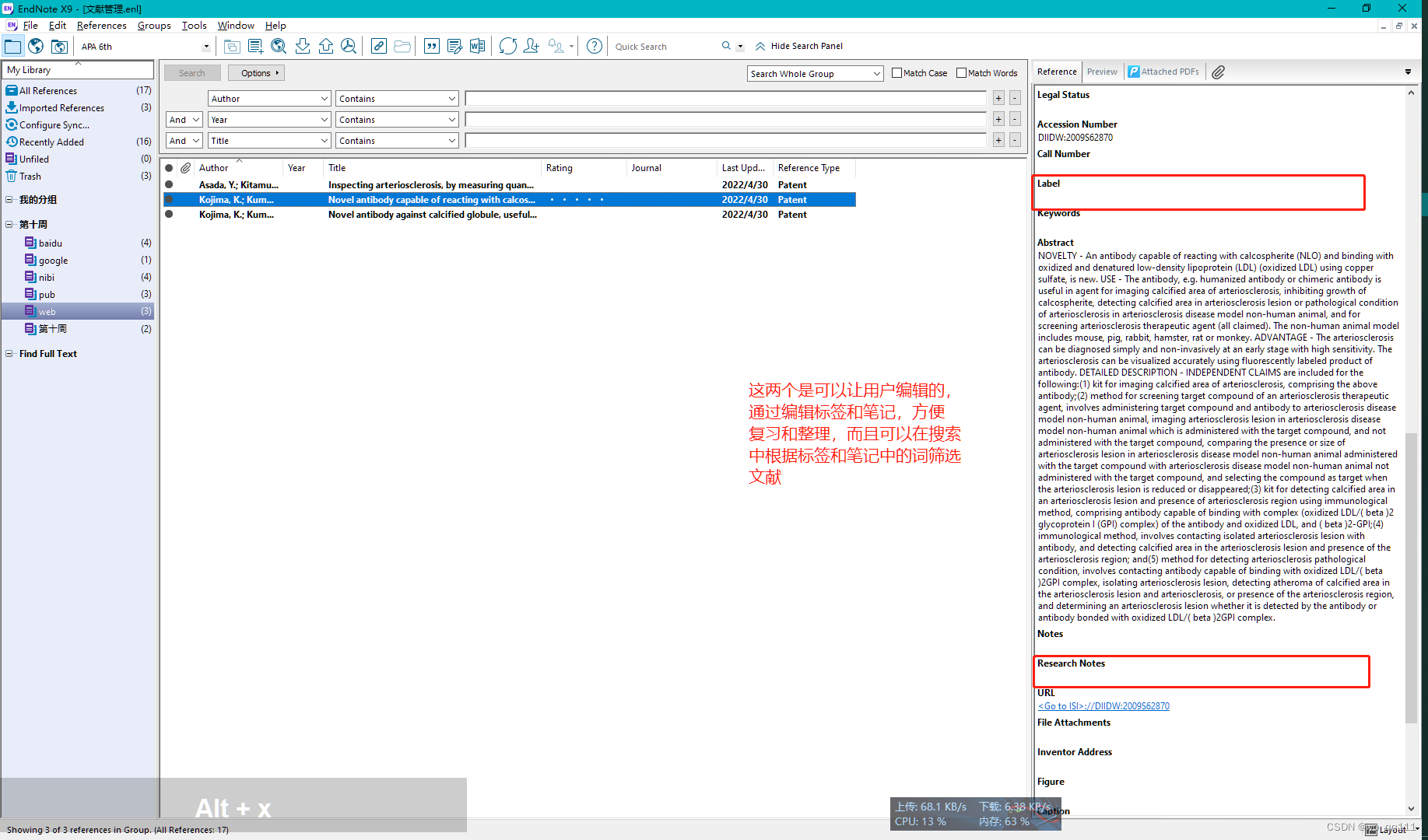1428x840 pixels.
Task: Click minus button in Title search row
Action: pyautogui.click(x=1015, y=141)
